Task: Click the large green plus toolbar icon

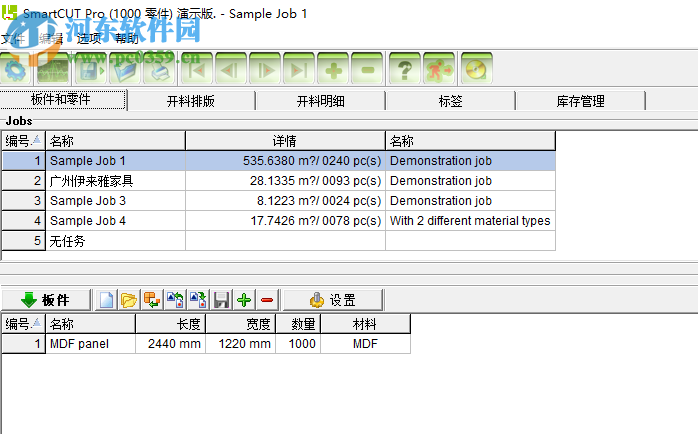Action: pyautogui.click(x=333, y=69)
